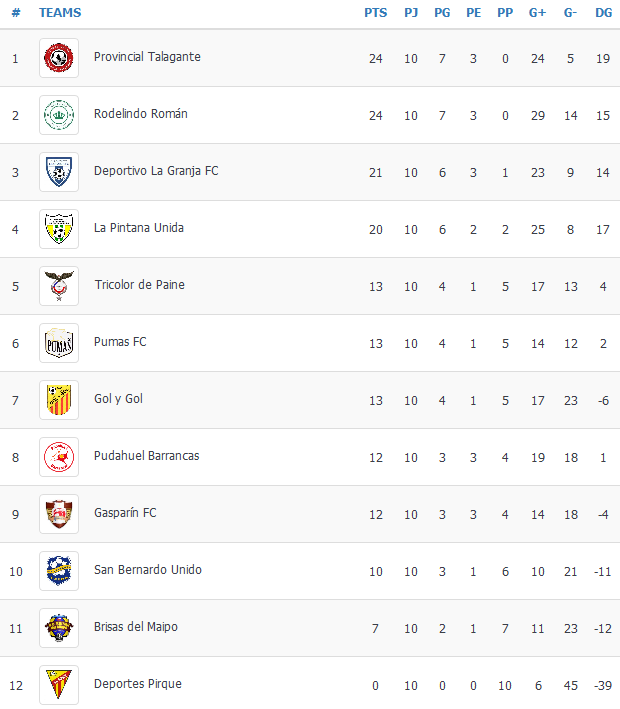This screenshot has width=620, height=709.
Task: Click the G+ column header
Action: point(537,13)
